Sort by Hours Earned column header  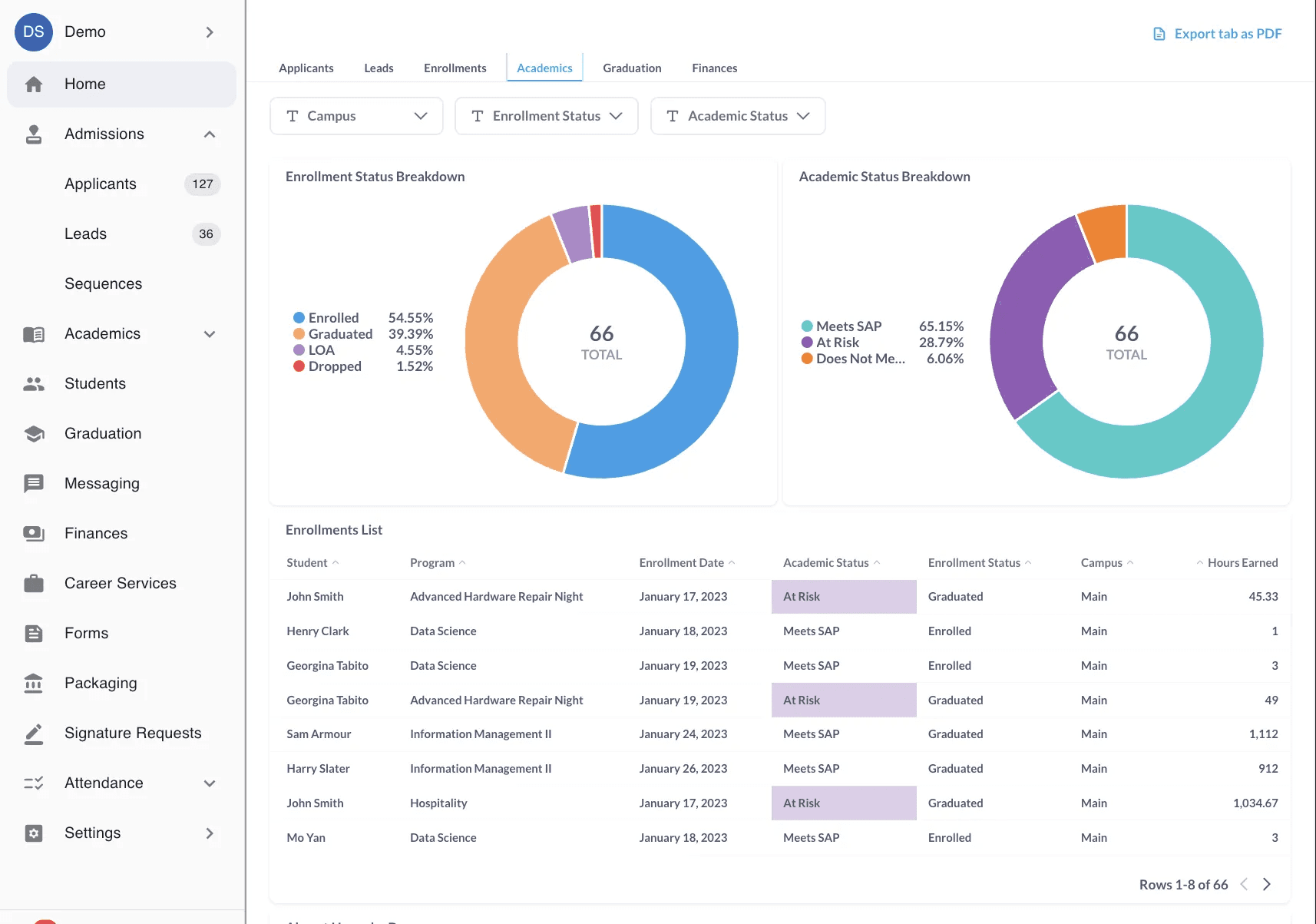[1236, 563]
